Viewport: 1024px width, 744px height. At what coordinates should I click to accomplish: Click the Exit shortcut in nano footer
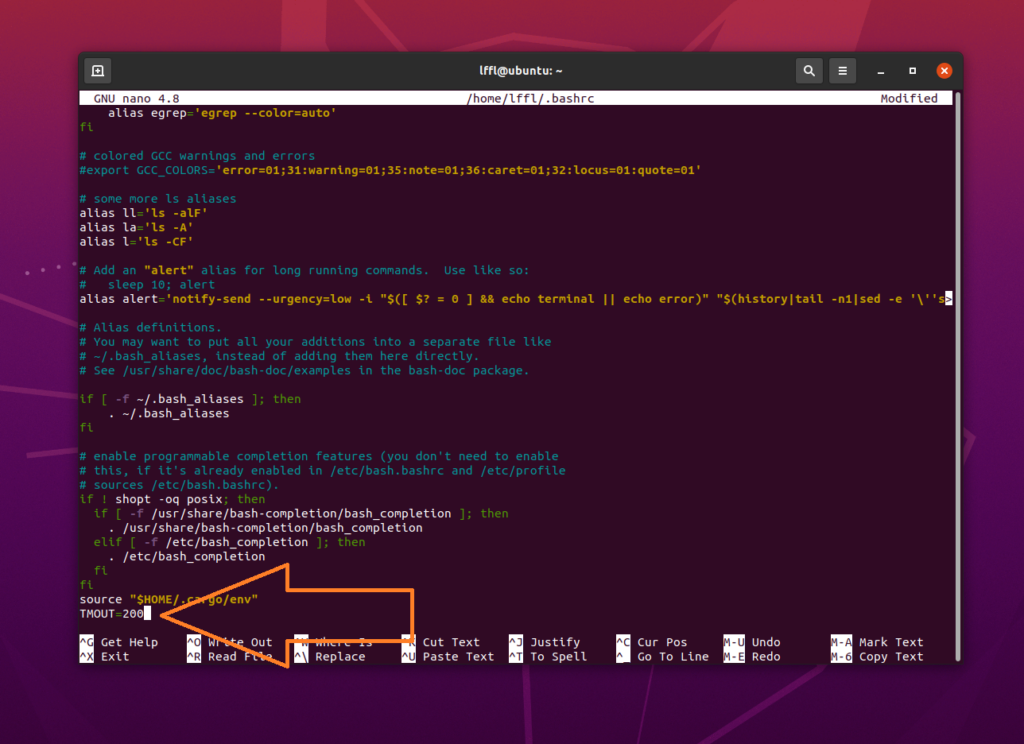point(114,657)
